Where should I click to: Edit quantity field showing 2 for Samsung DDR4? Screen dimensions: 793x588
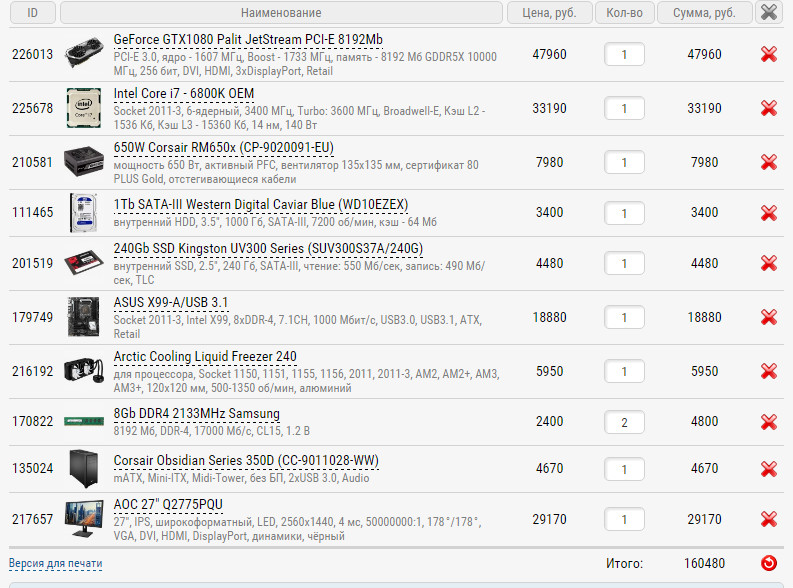[624, 423]
